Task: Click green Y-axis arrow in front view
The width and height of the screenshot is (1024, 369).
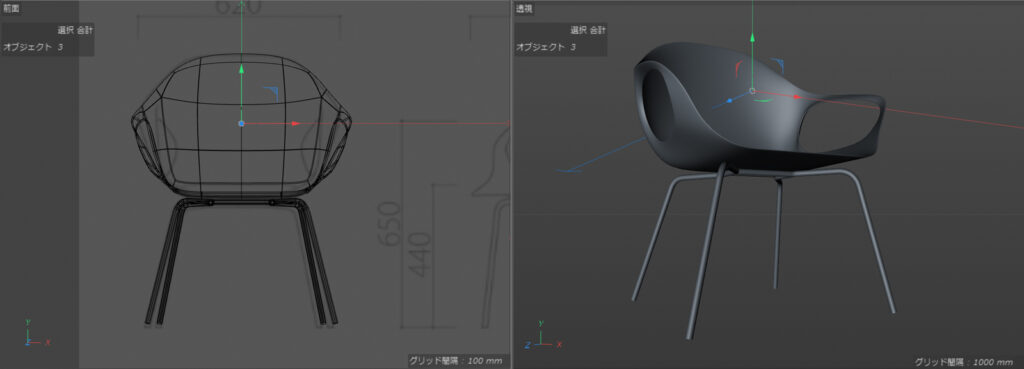Action: coord(242,69)
